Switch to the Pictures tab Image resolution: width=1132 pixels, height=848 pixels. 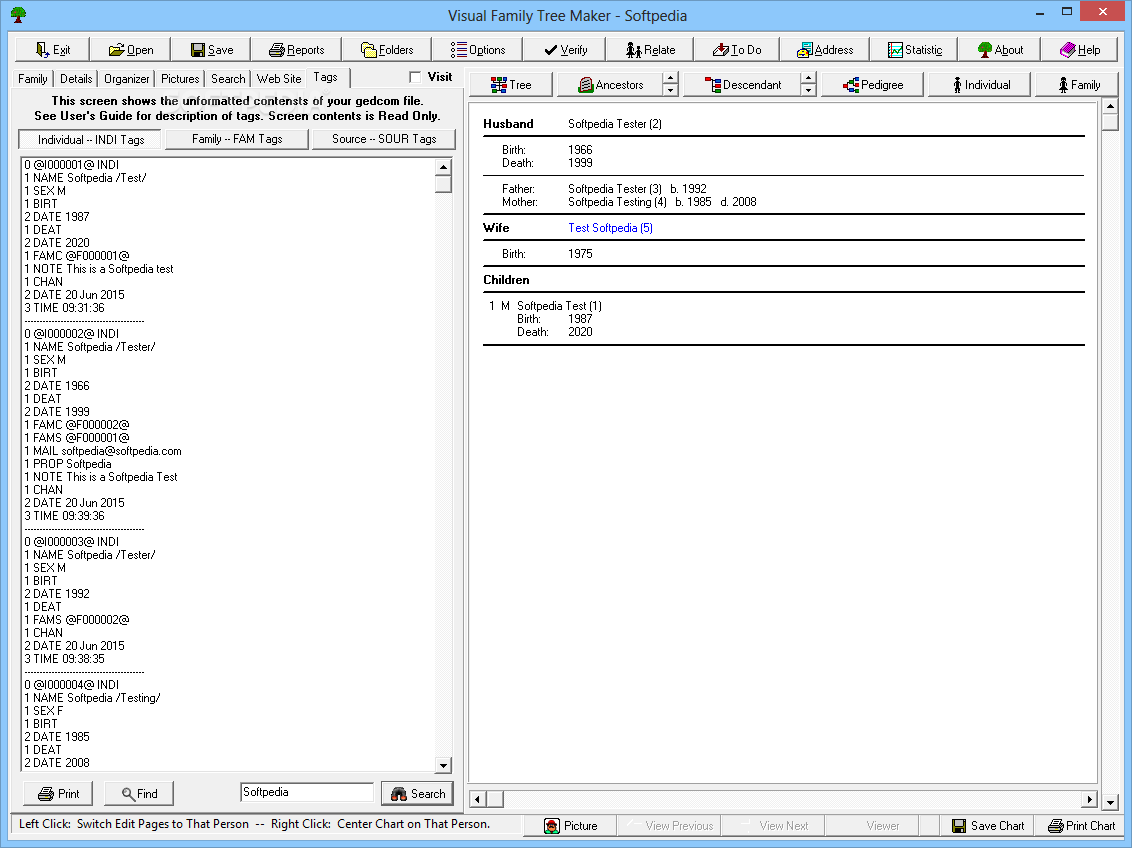(x=180, y=79)
